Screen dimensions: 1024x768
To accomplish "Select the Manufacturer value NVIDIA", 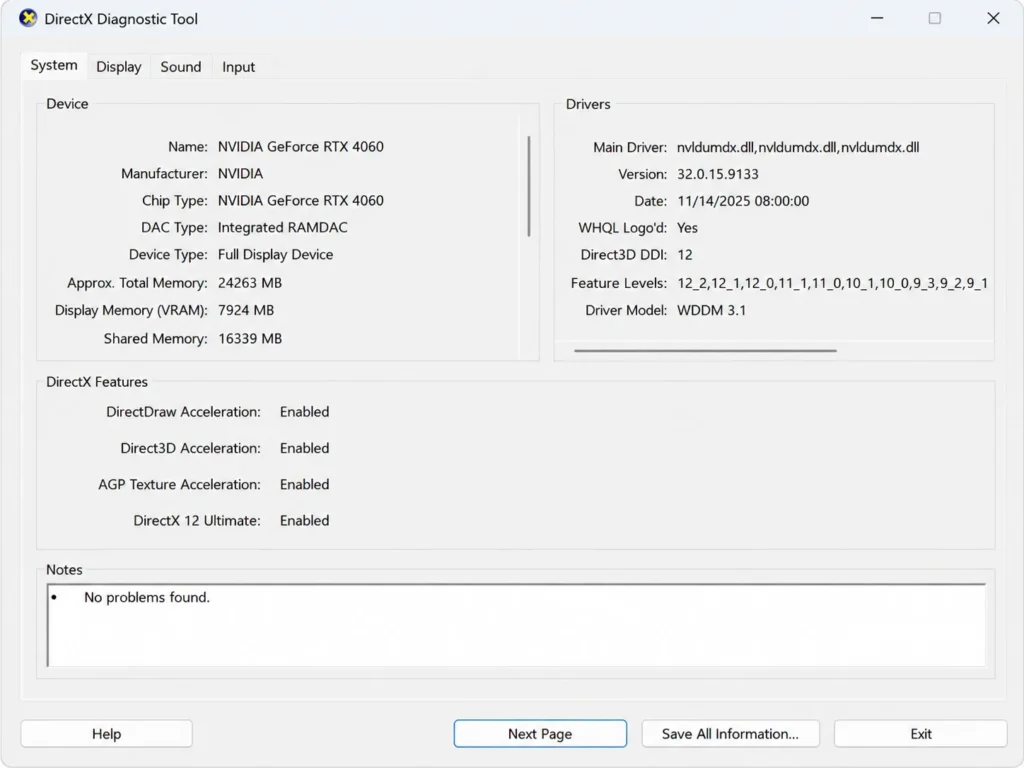I will pyautogui.click(x=240, y=173).
